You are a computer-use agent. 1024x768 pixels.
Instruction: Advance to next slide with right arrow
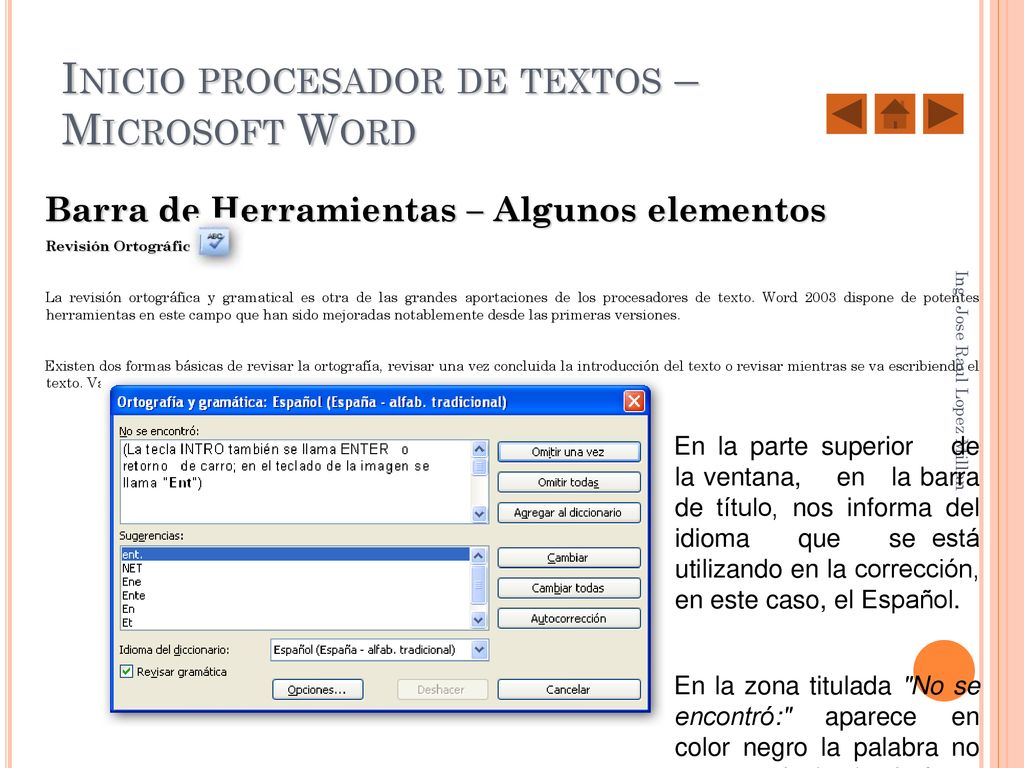pyautogui.click(x=943, y=114)
